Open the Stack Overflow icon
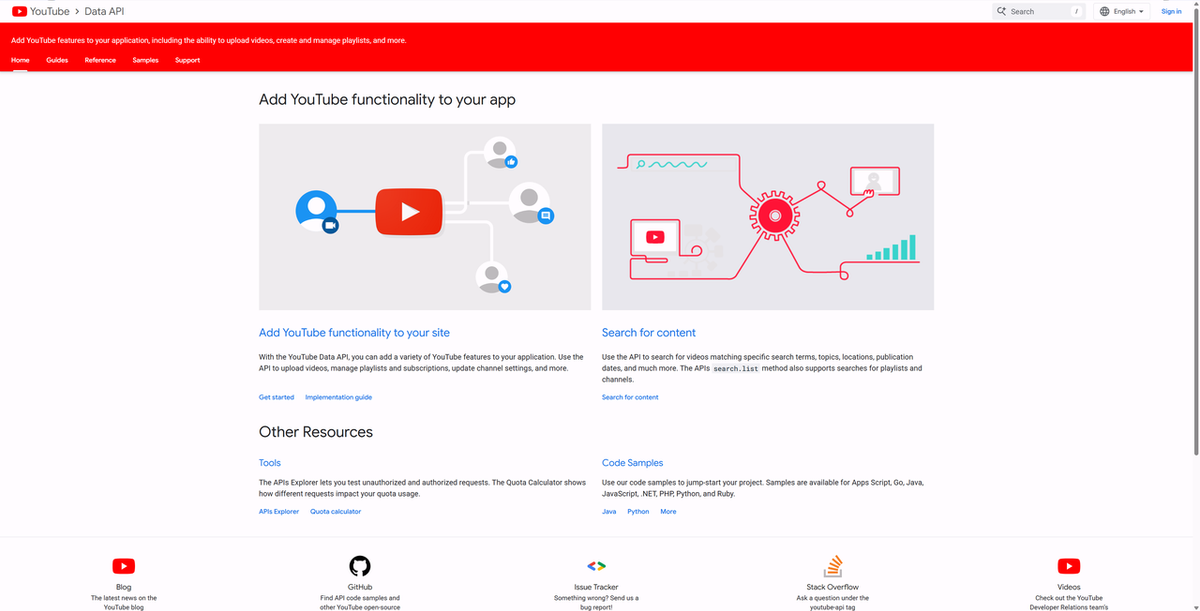Image resolution: width=1200 pixels, height=611 pixels. pyautogui.click(x=833, y=566)
